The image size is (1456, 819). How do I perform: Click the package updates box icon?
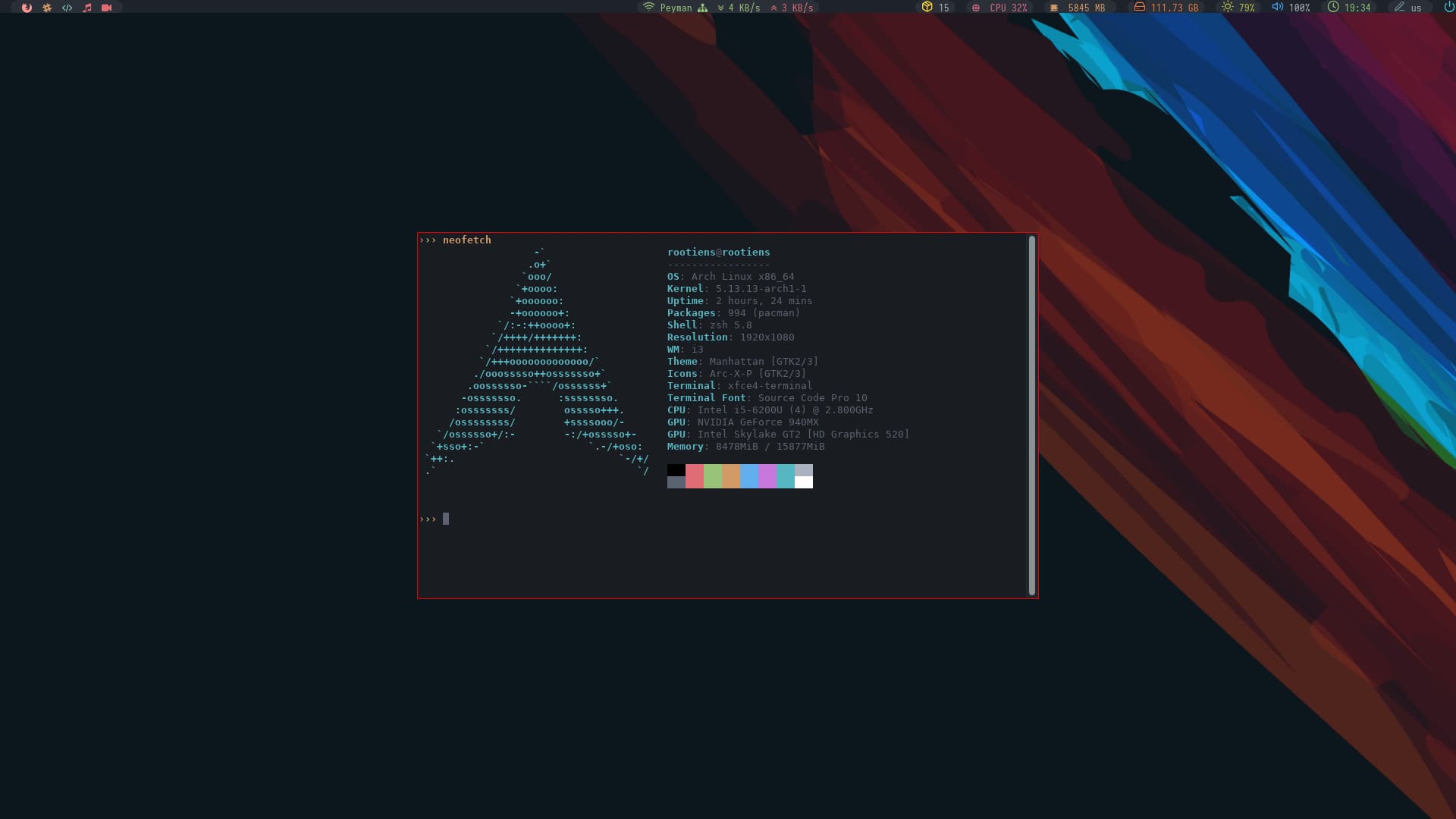[927, 7]
